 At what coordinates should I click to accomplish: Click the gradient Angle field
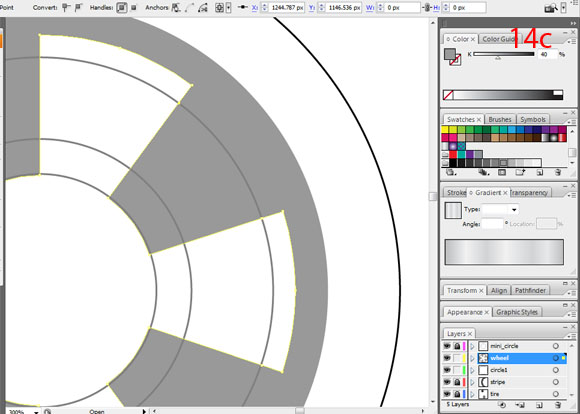pos(492,224)
